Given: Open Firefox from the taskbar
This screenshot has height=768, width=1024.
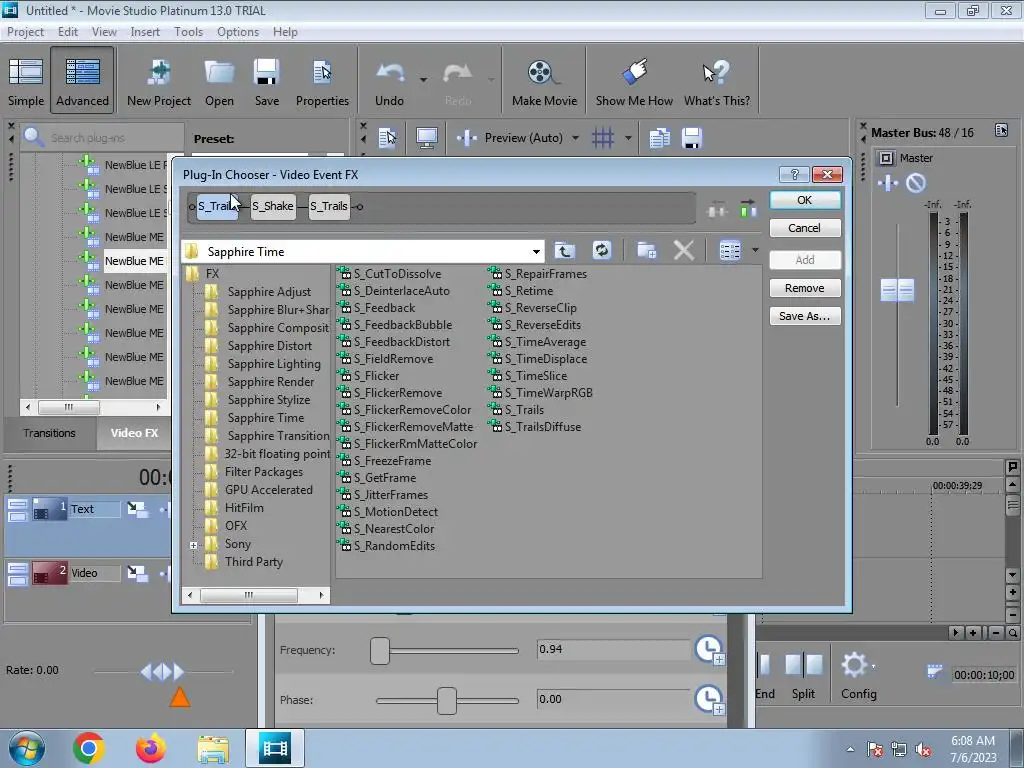Looking at the screenshot, I should (151, 748).
